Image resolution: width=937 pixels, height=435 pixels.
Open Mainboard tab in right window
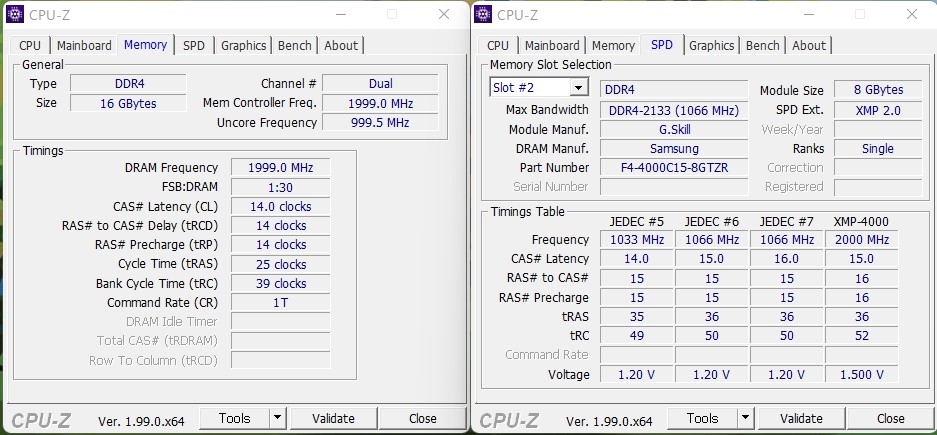tap(552, 45)
